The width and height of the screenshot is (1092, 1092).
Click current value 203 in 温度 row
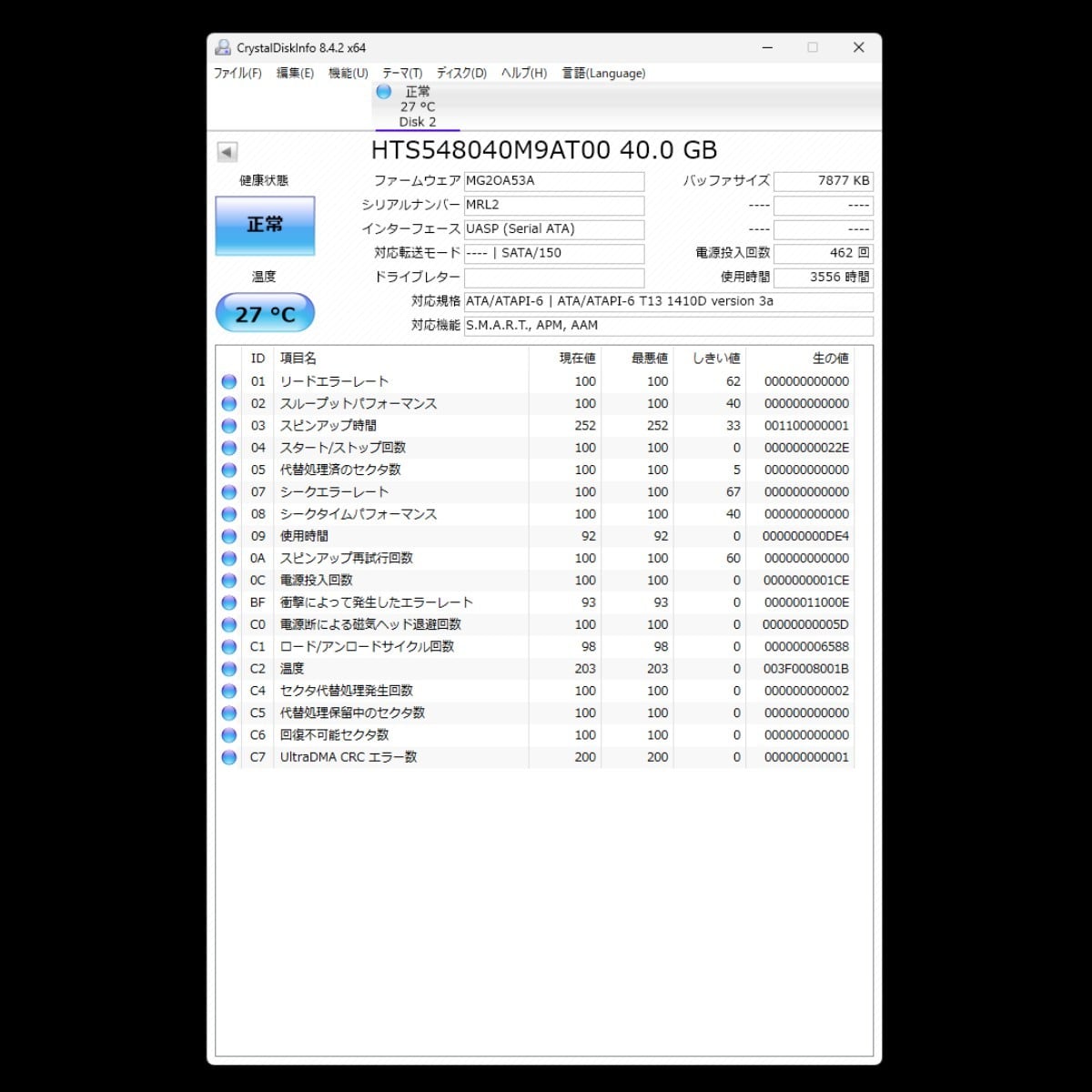tap(585, 669)
